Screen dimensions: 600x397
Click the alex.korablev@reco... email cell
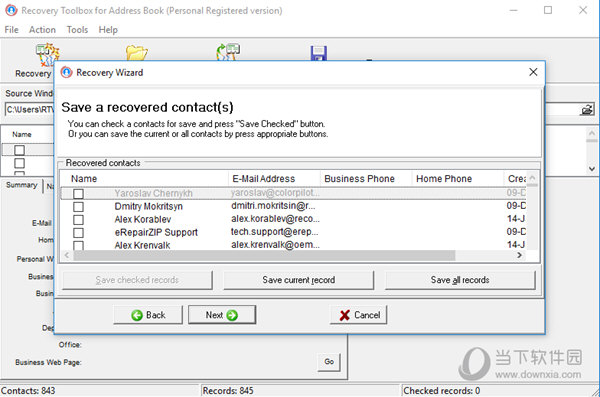click(275, 219)
